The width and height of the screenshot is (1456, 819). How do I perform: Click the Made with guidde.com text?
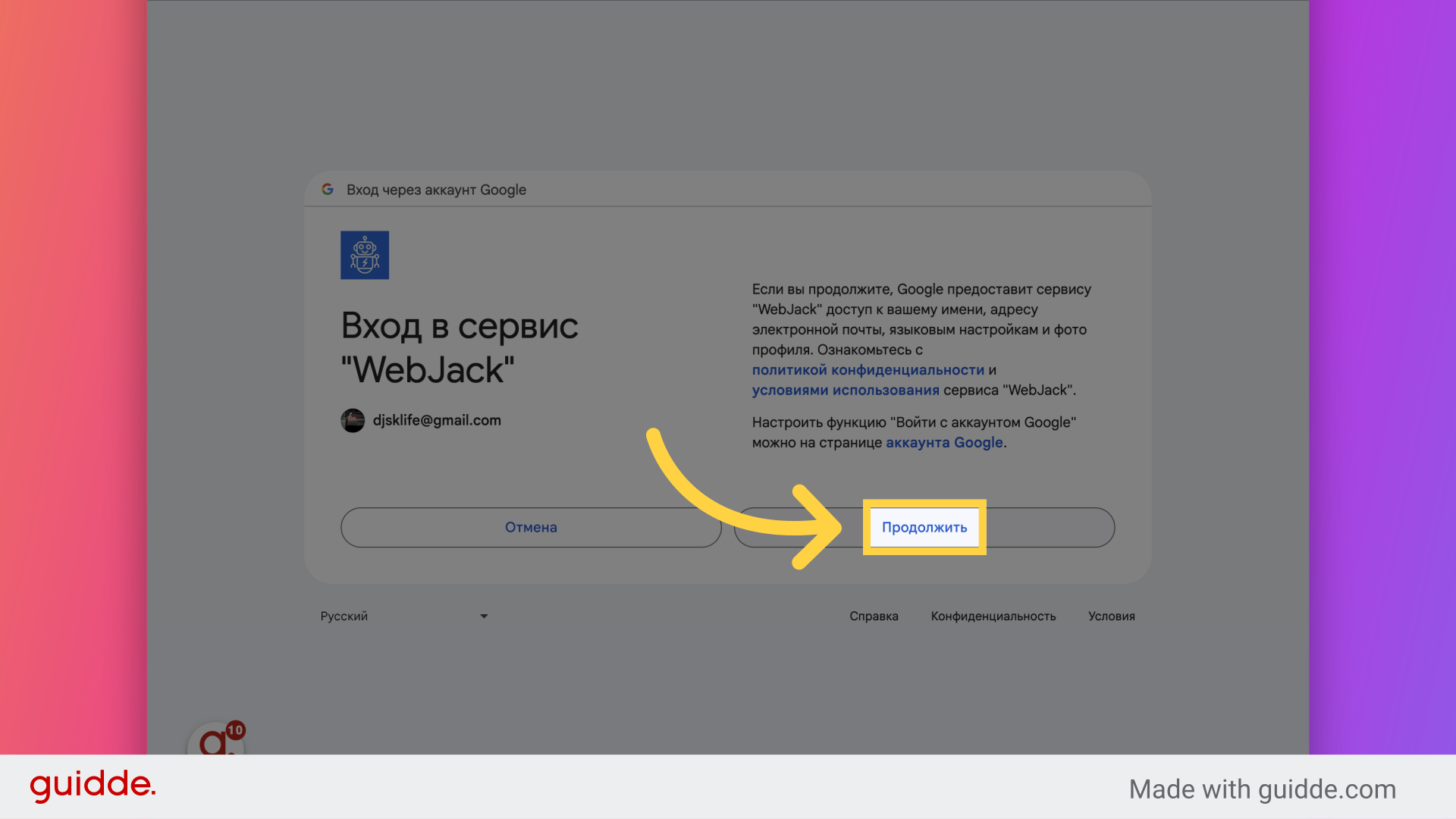1262,789
